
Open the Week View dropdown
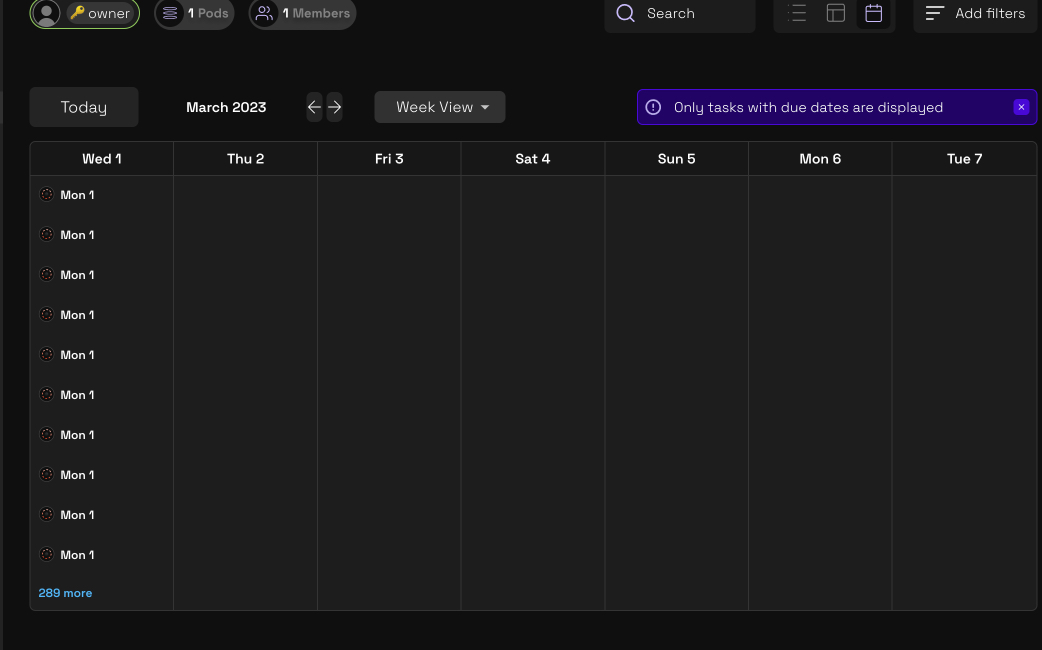coord(440,107)
